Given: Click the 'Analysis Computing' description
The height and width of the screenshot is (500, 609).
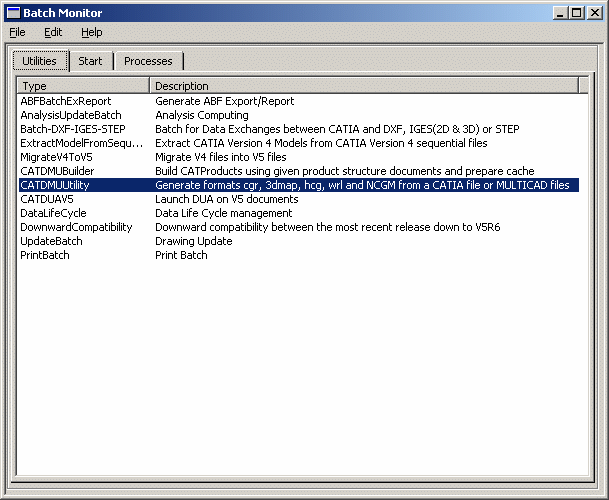Looking at the screenshot, I should point(202,115).
